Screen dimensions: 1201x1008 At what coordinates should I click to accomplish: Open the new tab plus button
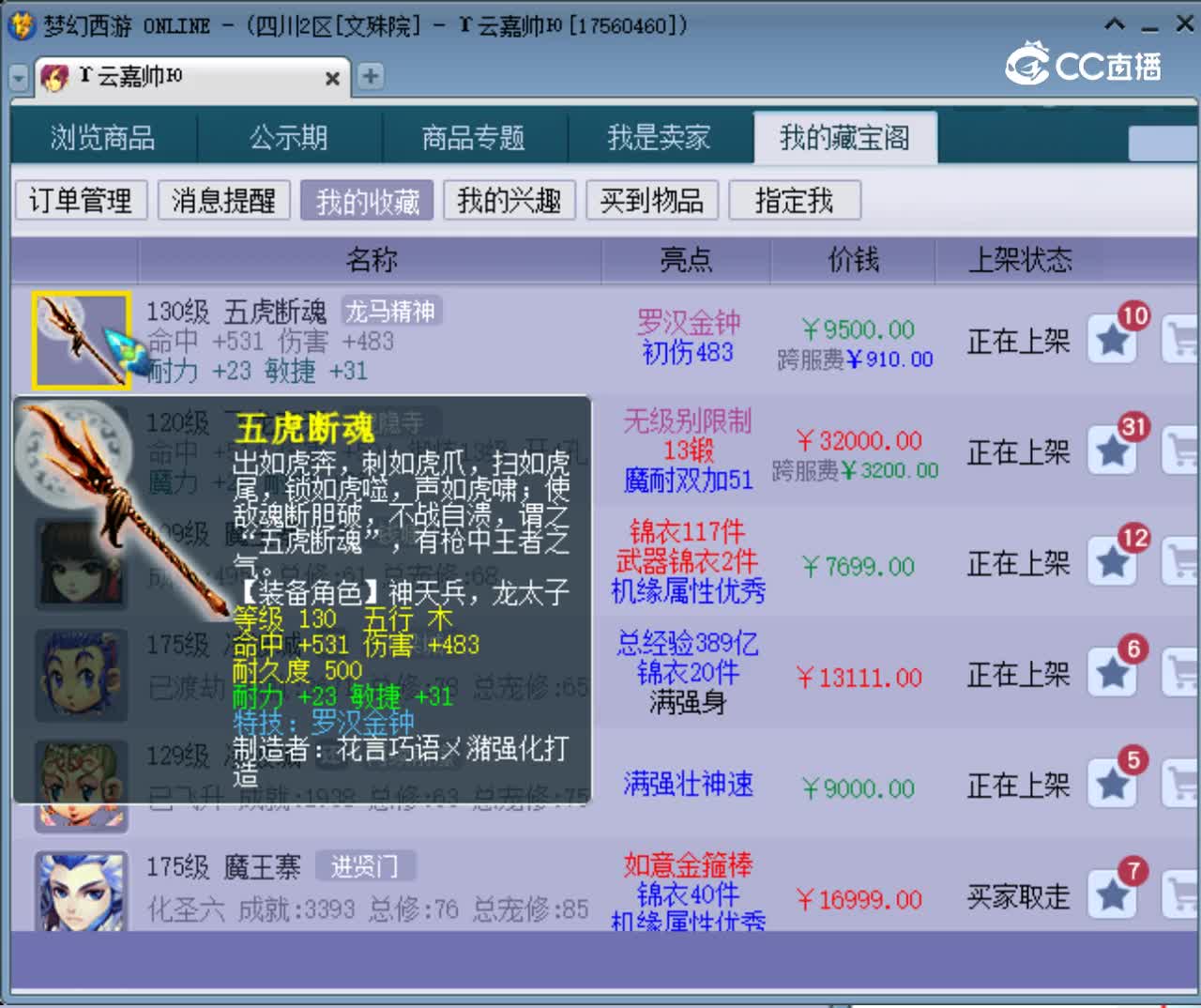[371, 76]
